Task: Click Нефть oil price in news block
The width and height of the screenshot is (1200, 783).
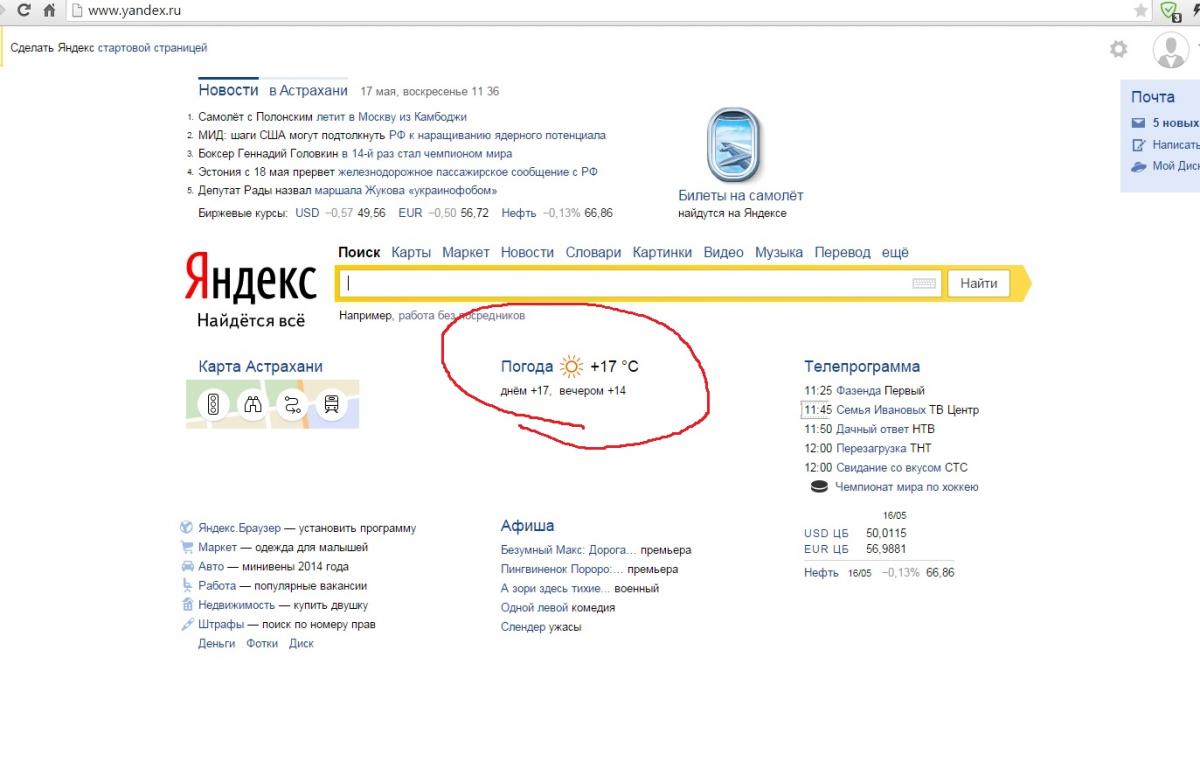Action: click(519, 213)
